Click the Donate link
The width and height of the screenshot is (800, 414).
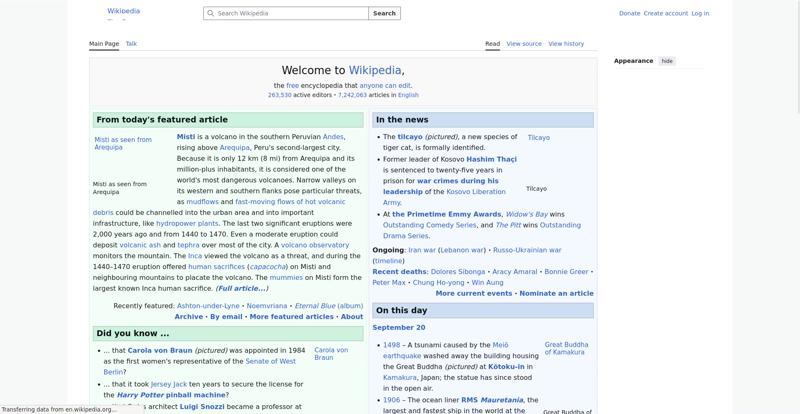629,13
